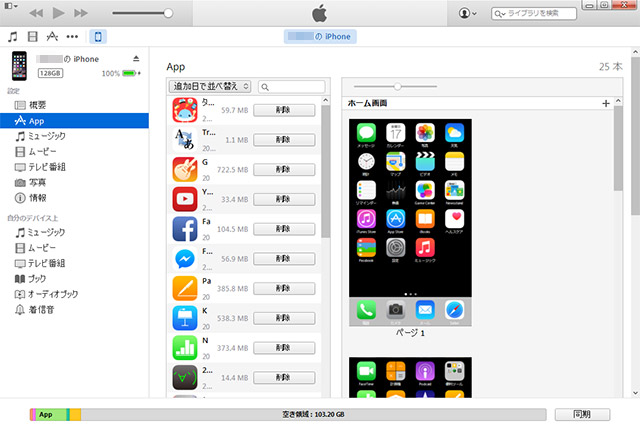Click the YouTube app icon in list
640x430 pixels.
[x=183, y=199]
